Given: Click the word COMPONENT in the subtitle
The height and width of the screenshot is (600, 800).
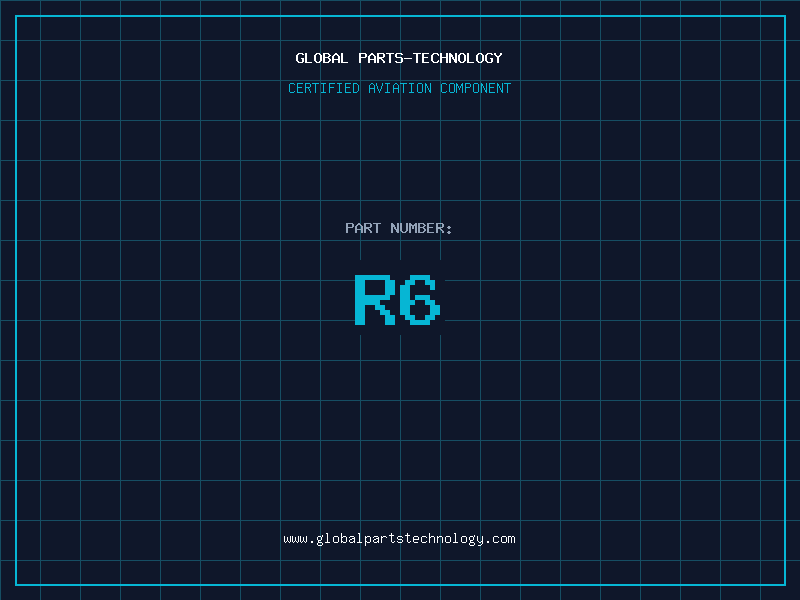Looking at the screenshot, I should tap(476, 89).
